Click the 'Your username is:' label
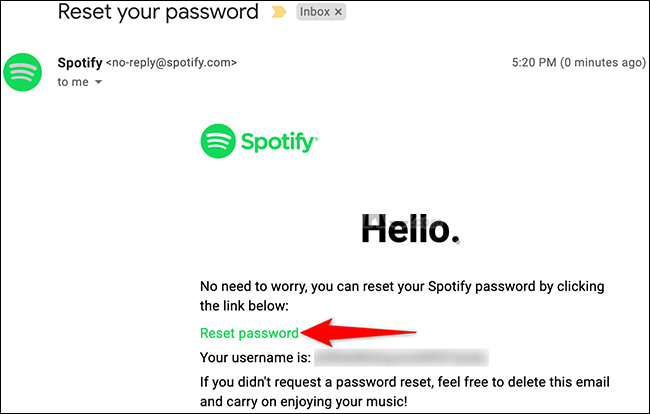This screenshot has width=650, height=414. tap(255, 357)
